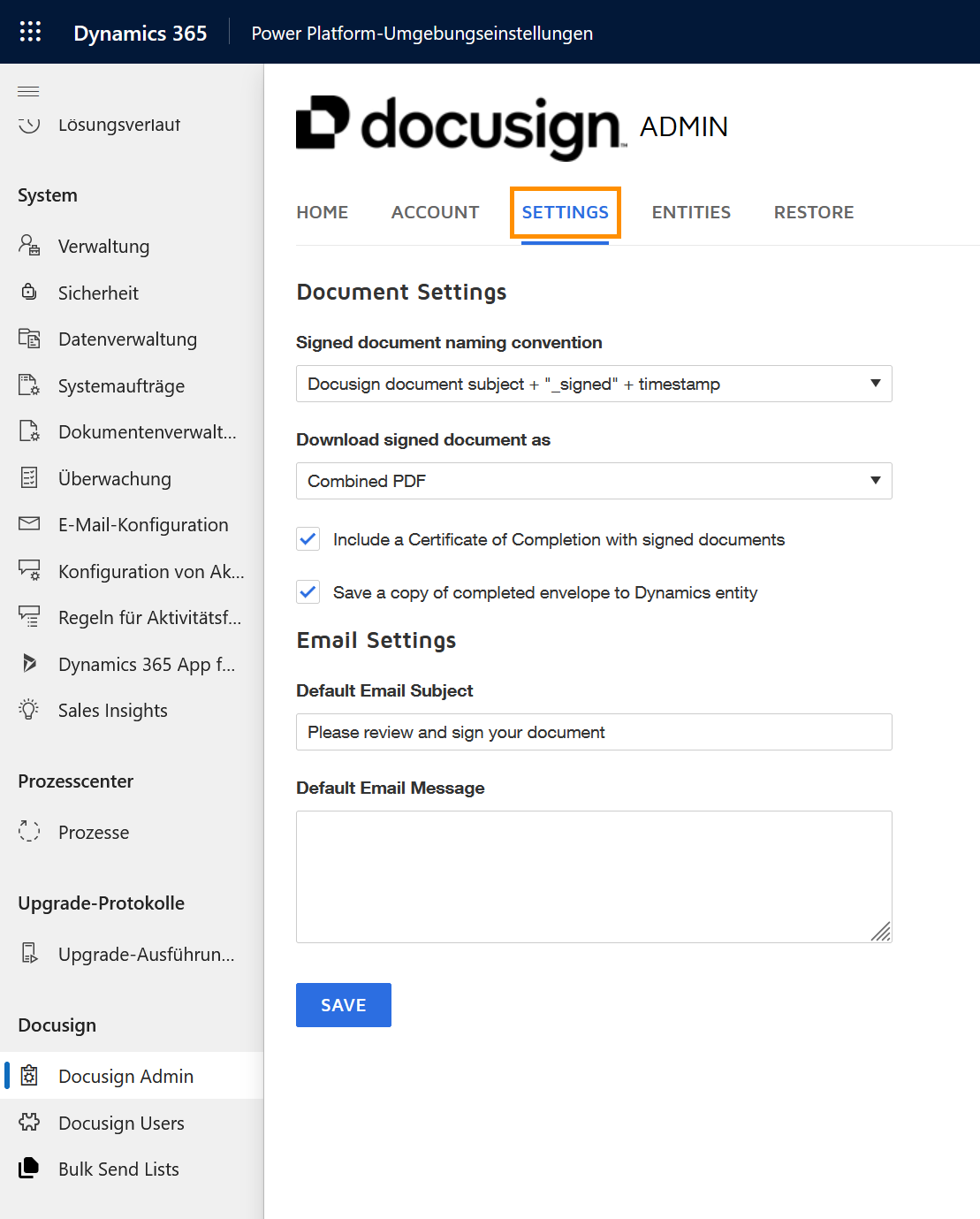The width and height of the screenshot is (980, 1219).
Task: Collapse the sidebar with hamburger icon
Action: tap(28, 91)
